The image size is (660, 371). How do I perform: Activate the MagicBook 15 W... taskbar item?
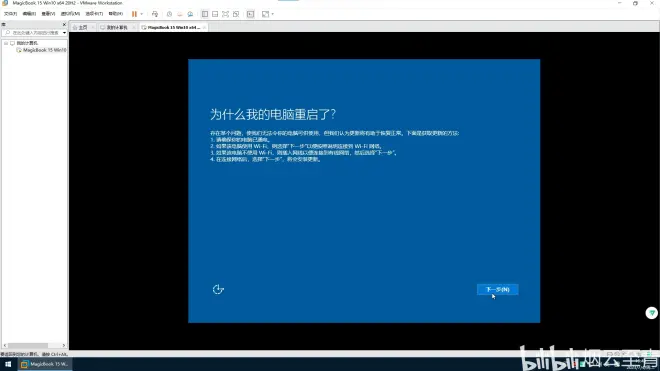(44, 364)
